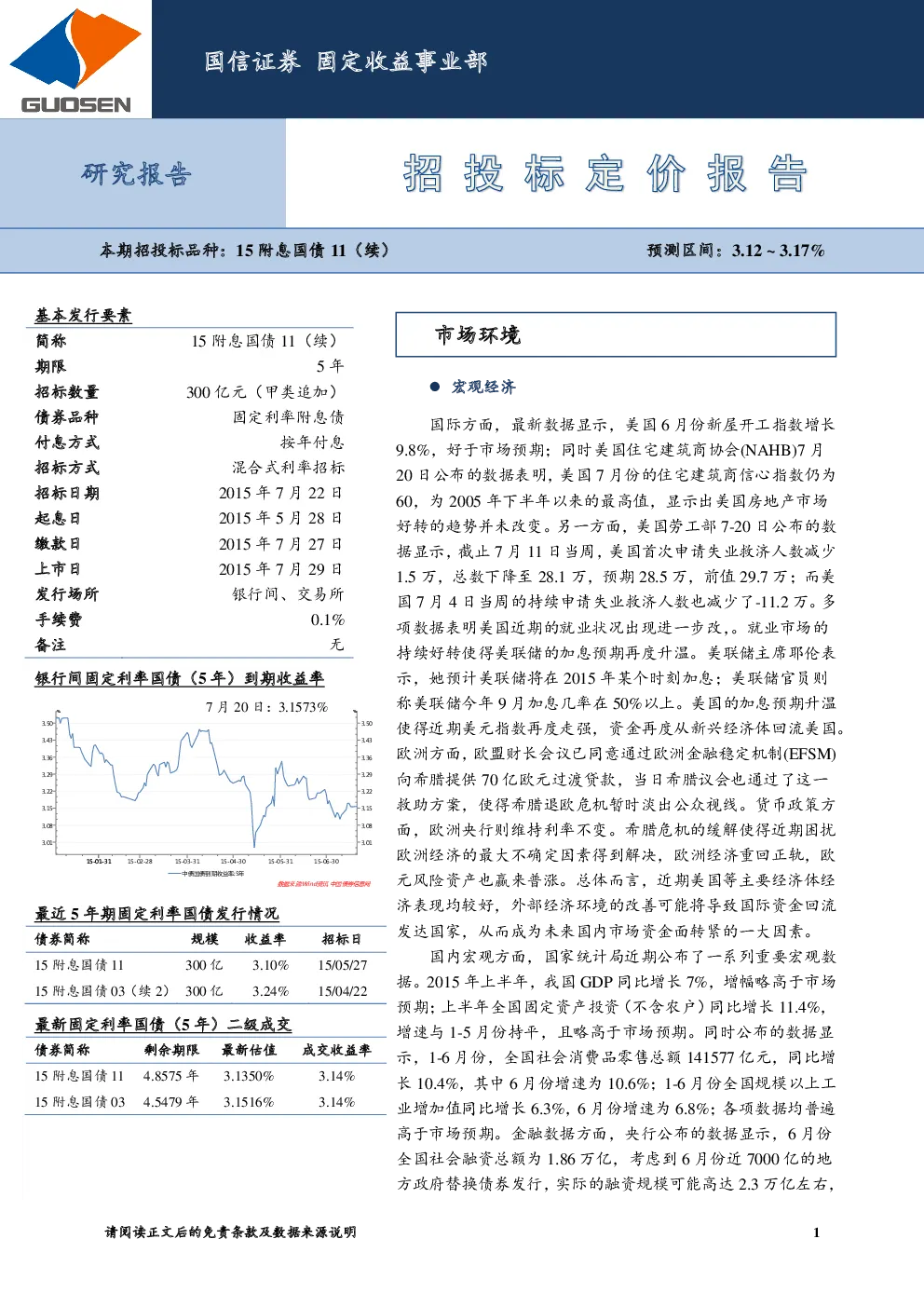Click the 市场环境 section box

point(616,334)
